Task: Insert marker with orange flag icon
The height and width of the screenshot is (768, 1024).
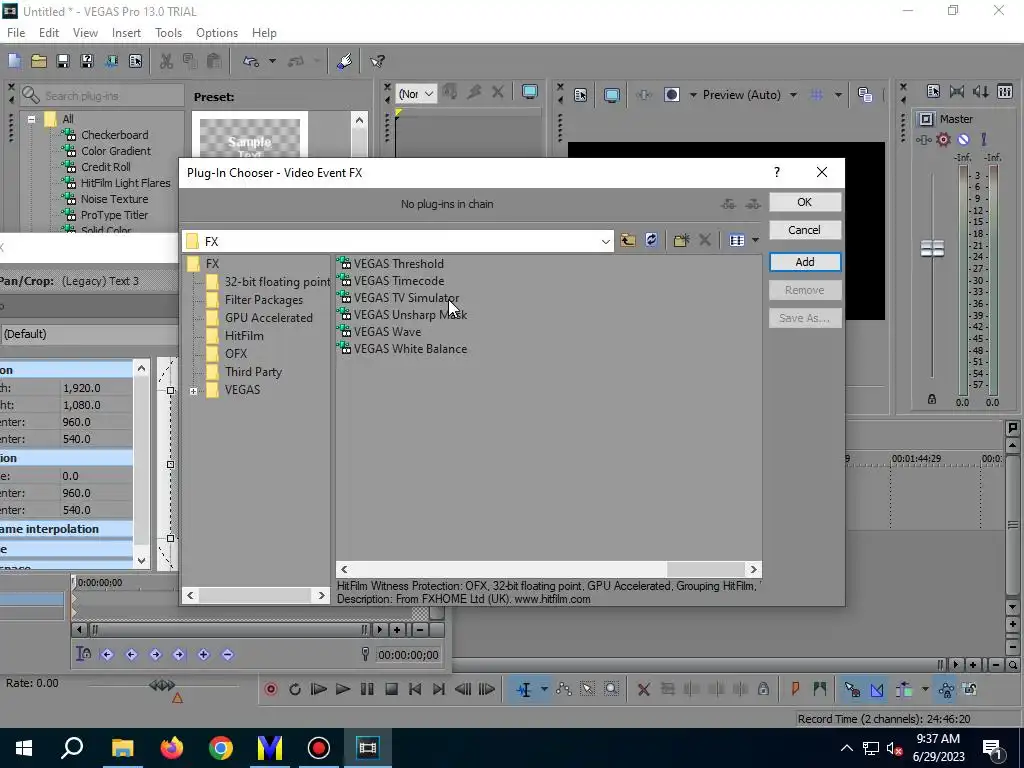Action: tap(795, 688)
